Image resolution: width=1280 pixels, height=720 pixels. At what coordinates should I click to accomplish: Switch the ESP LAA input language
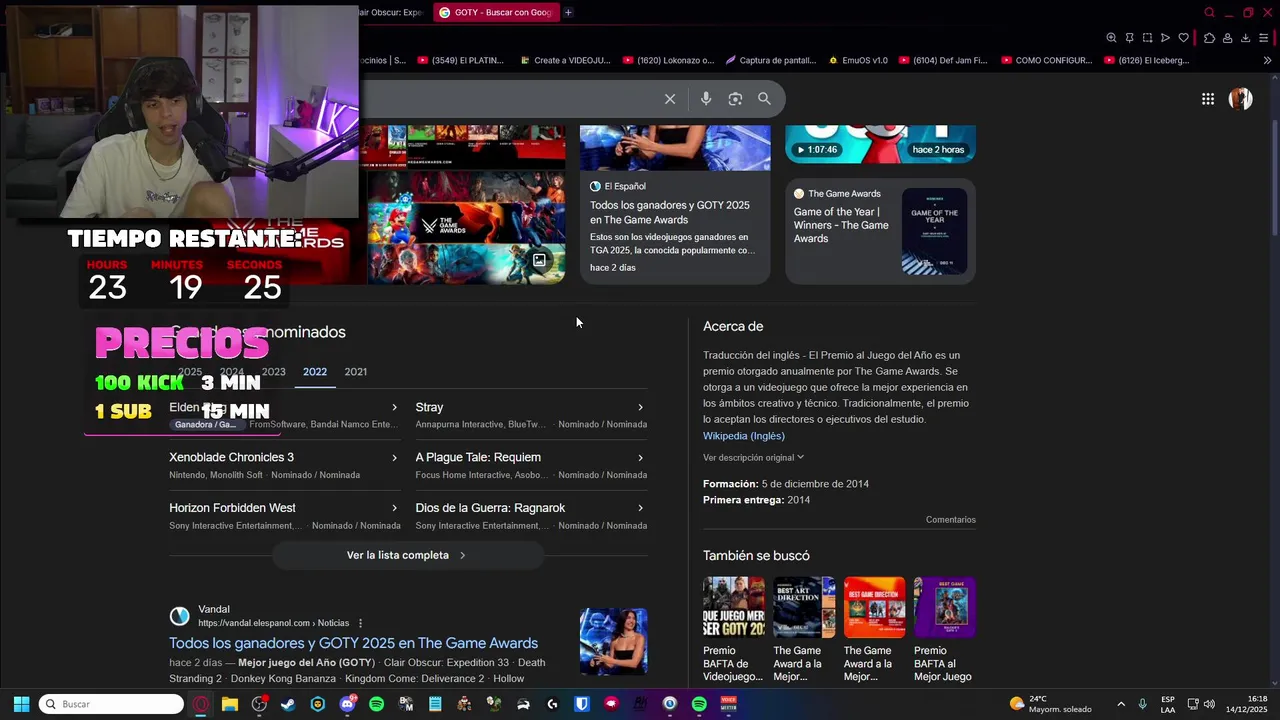pos(1168,704)
